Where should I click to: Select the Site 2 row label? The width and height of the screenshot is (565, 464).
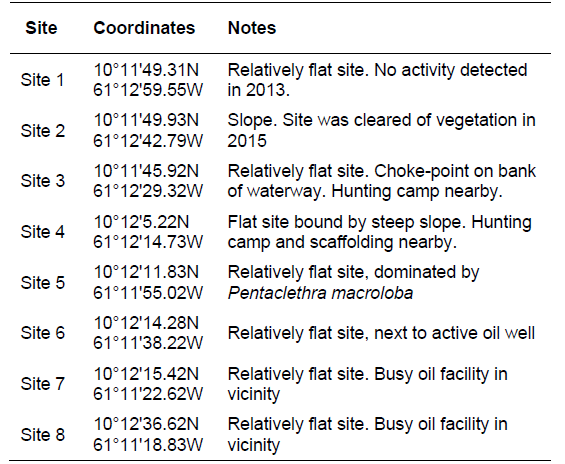tap(43, 130)
